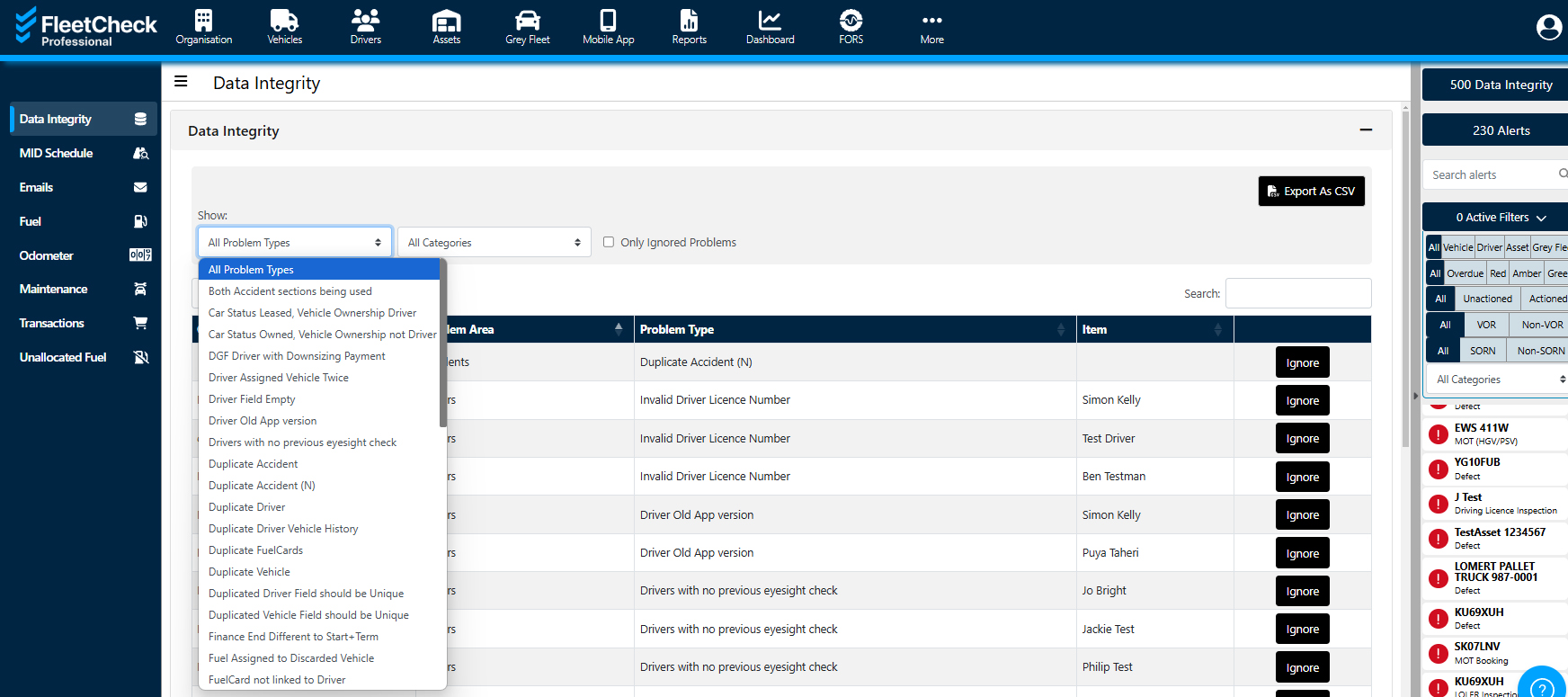Image resolution: width=1568 pixels, height=697 pixels.
Task: Open the Mobile App phone icon
Action: [608, 20]
